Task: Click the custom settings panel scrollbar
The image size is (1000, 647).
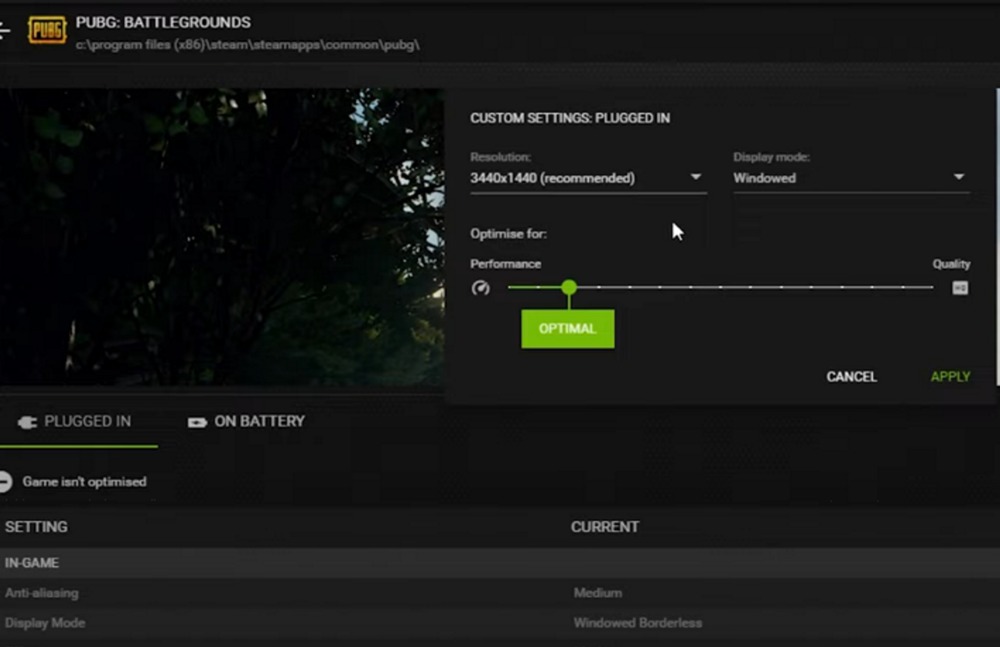Action: (997, 237)
